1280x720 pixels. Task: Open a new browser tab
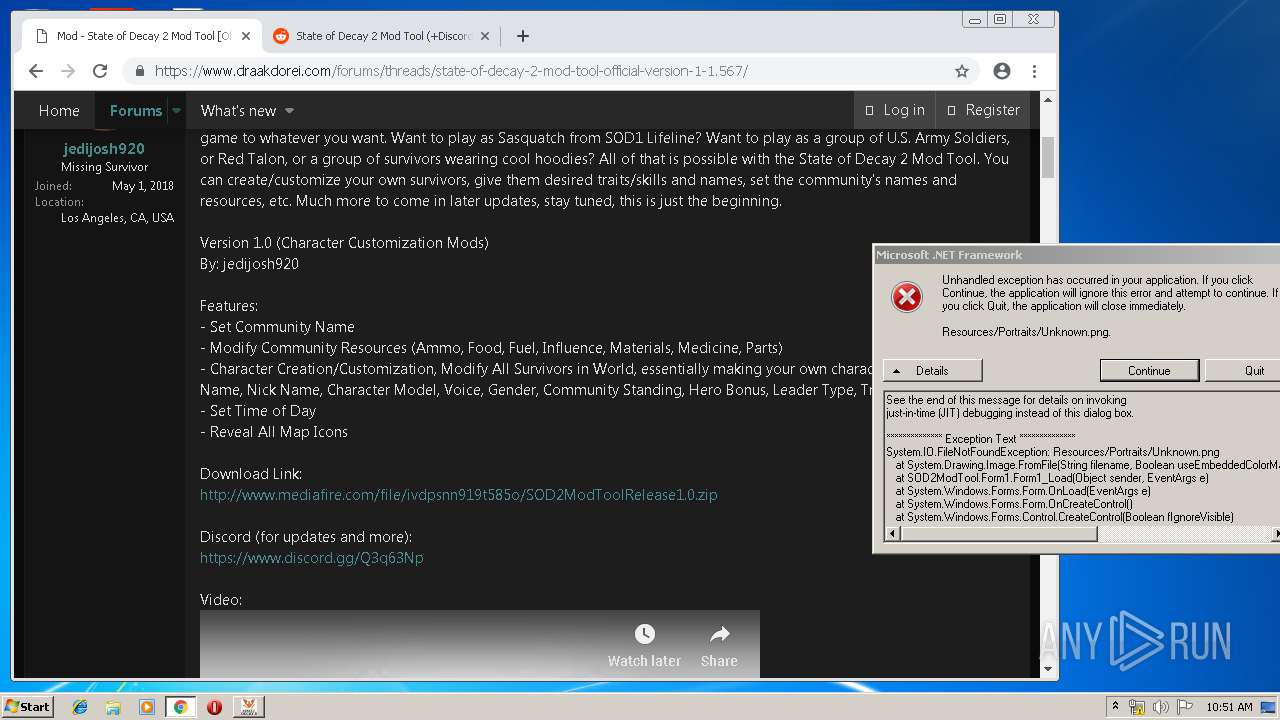pyautogui.click(x=523, y=36)
